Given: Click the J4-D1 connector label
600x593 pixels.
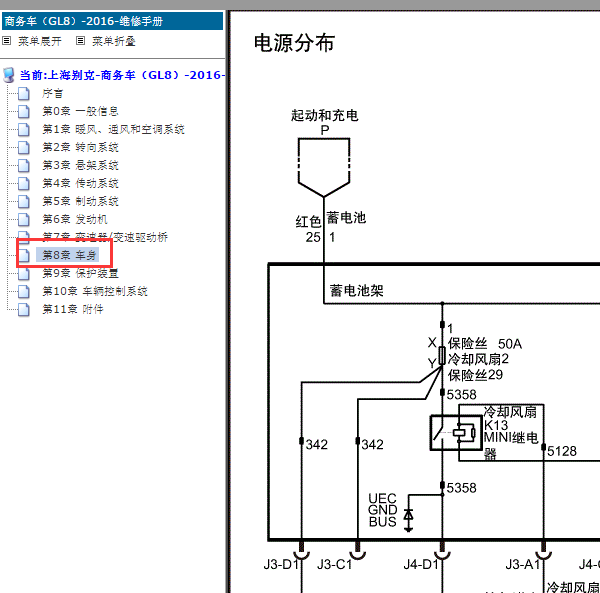Looking at the screenshot, I should click(421, 564).
